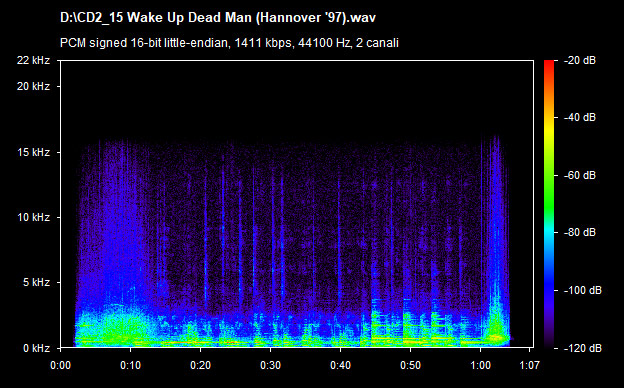Select the 5 kHz frequency axis label

tap(36, 283)
